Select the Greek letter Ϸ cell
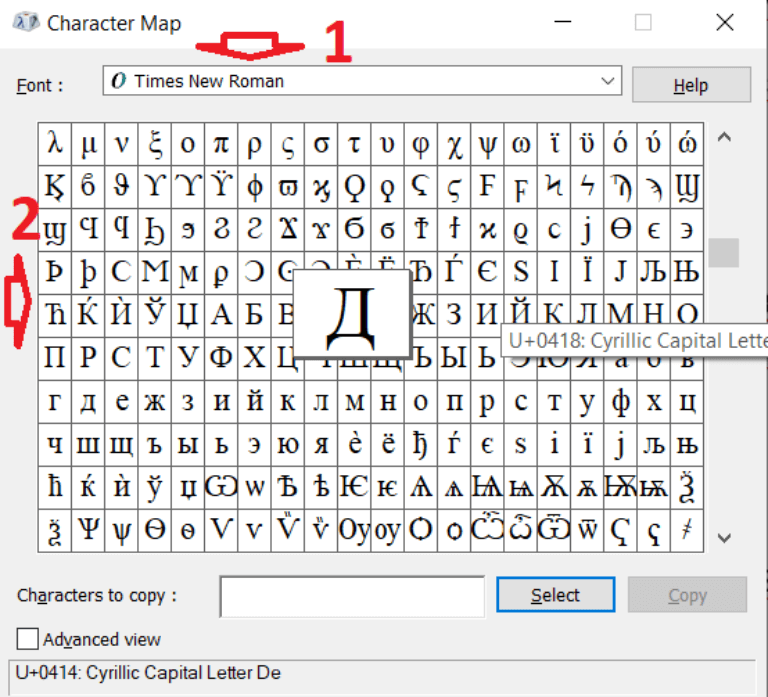The width and height of the screenshot is (768, 697). [55, 272]
